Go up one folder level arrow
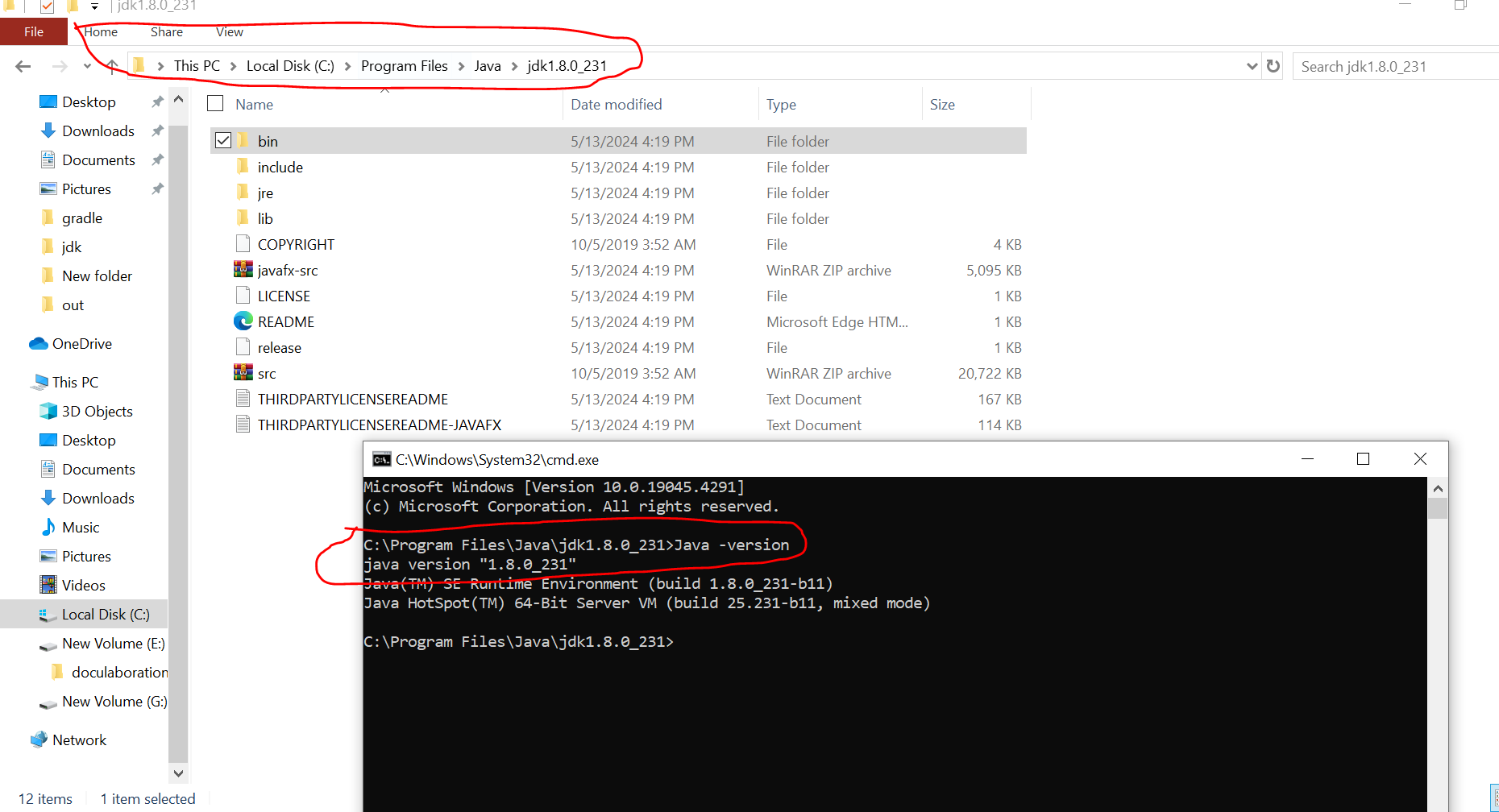 112,66
